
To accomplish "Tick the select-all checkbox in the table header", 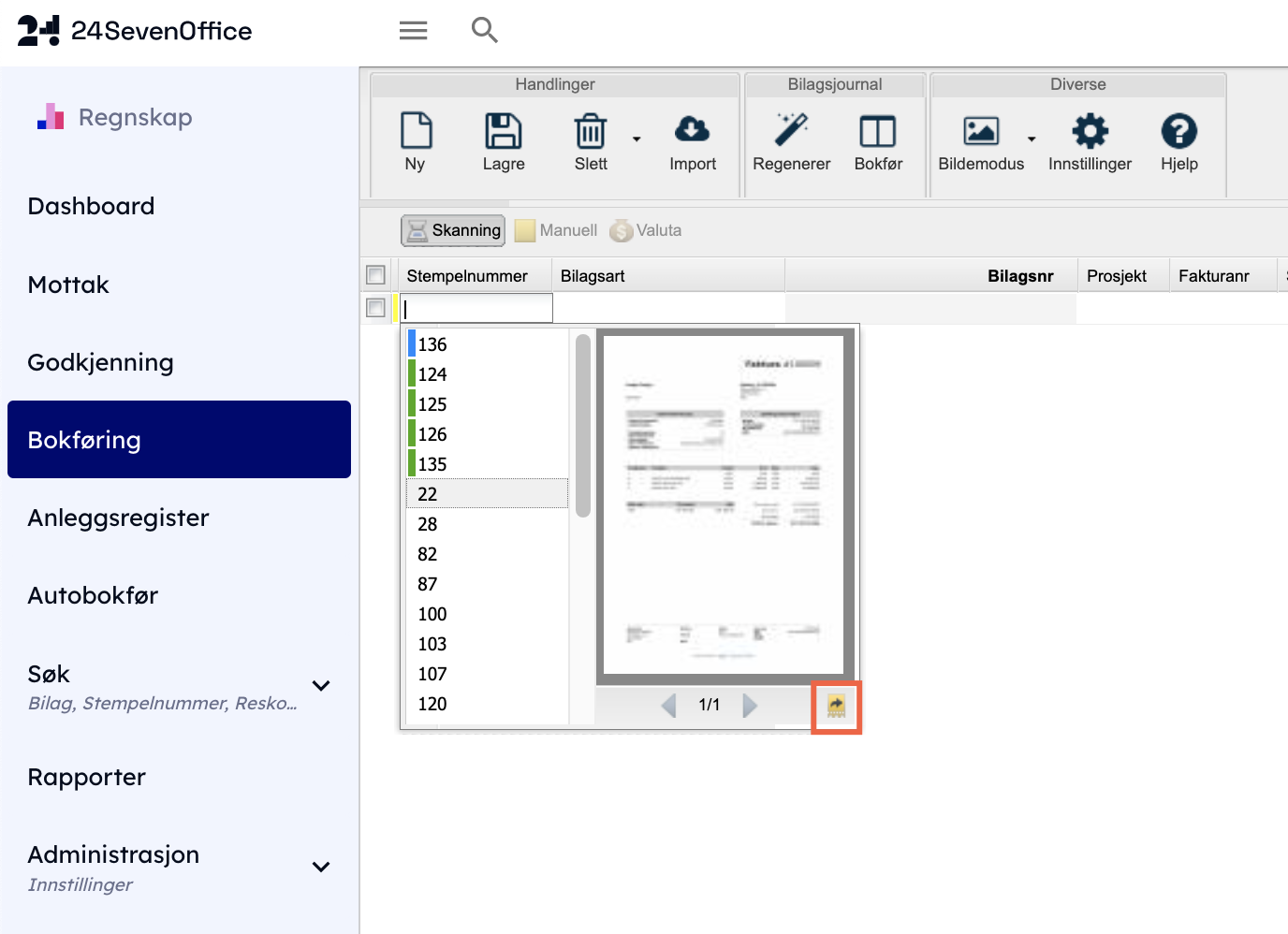I will (376, 275).
